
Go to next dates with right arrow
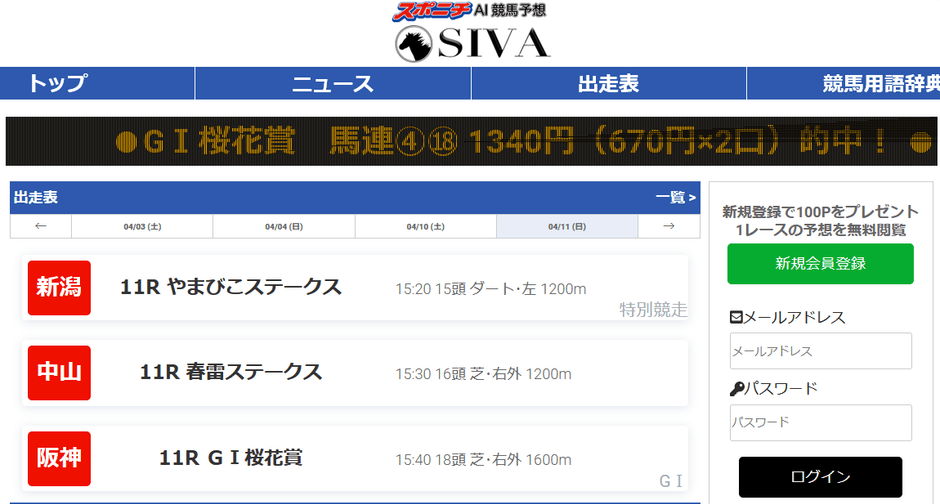669,227
